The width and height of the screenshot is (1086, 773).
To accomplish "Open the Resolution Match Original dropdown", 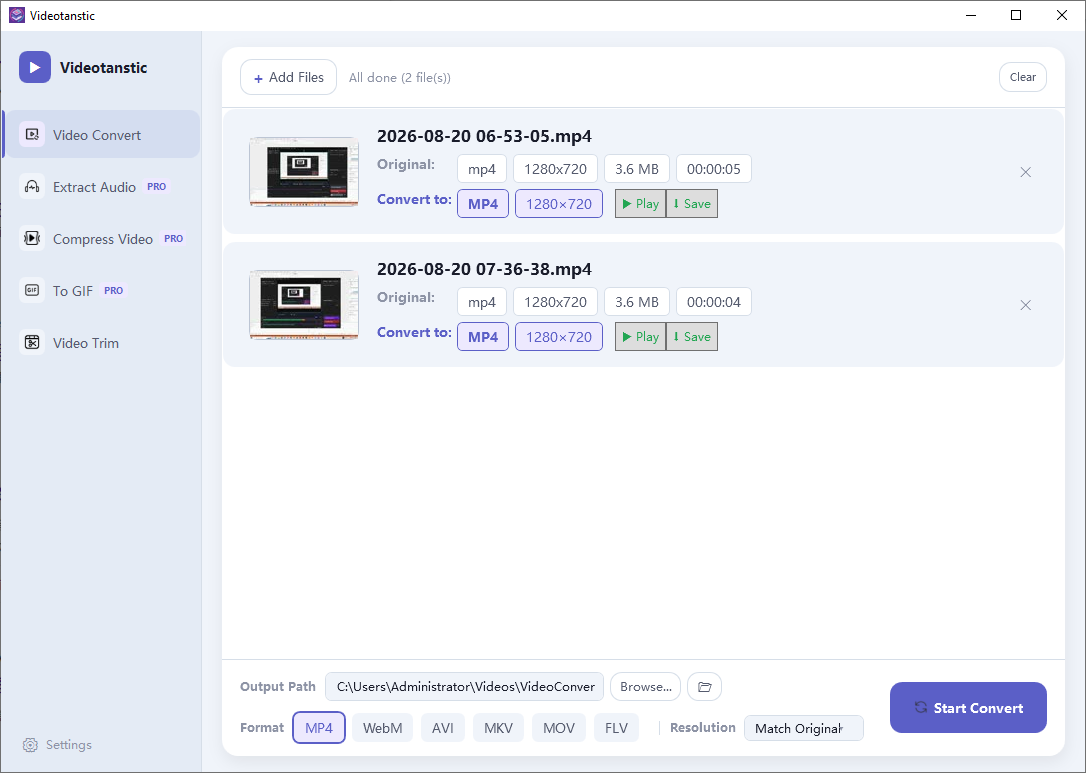I will (x=803, y=728).
